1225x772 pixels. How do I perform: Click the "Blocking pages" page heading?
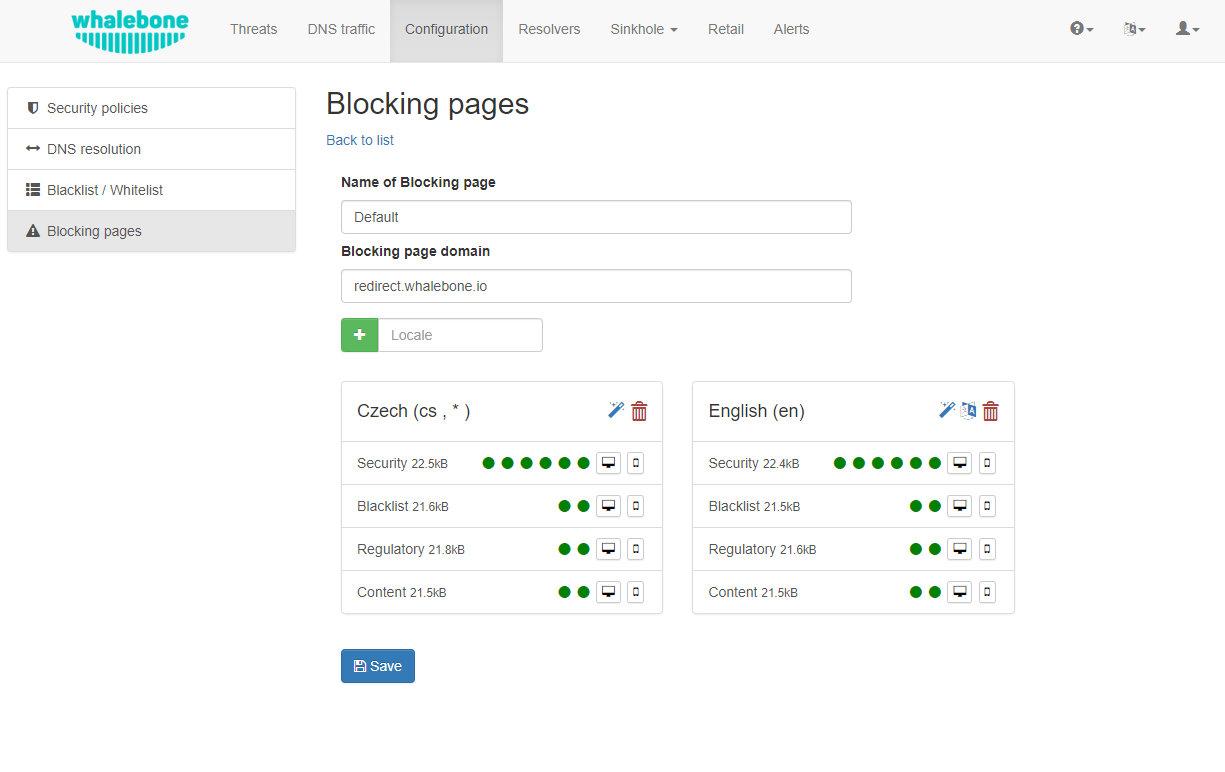(x=427, y=104)
